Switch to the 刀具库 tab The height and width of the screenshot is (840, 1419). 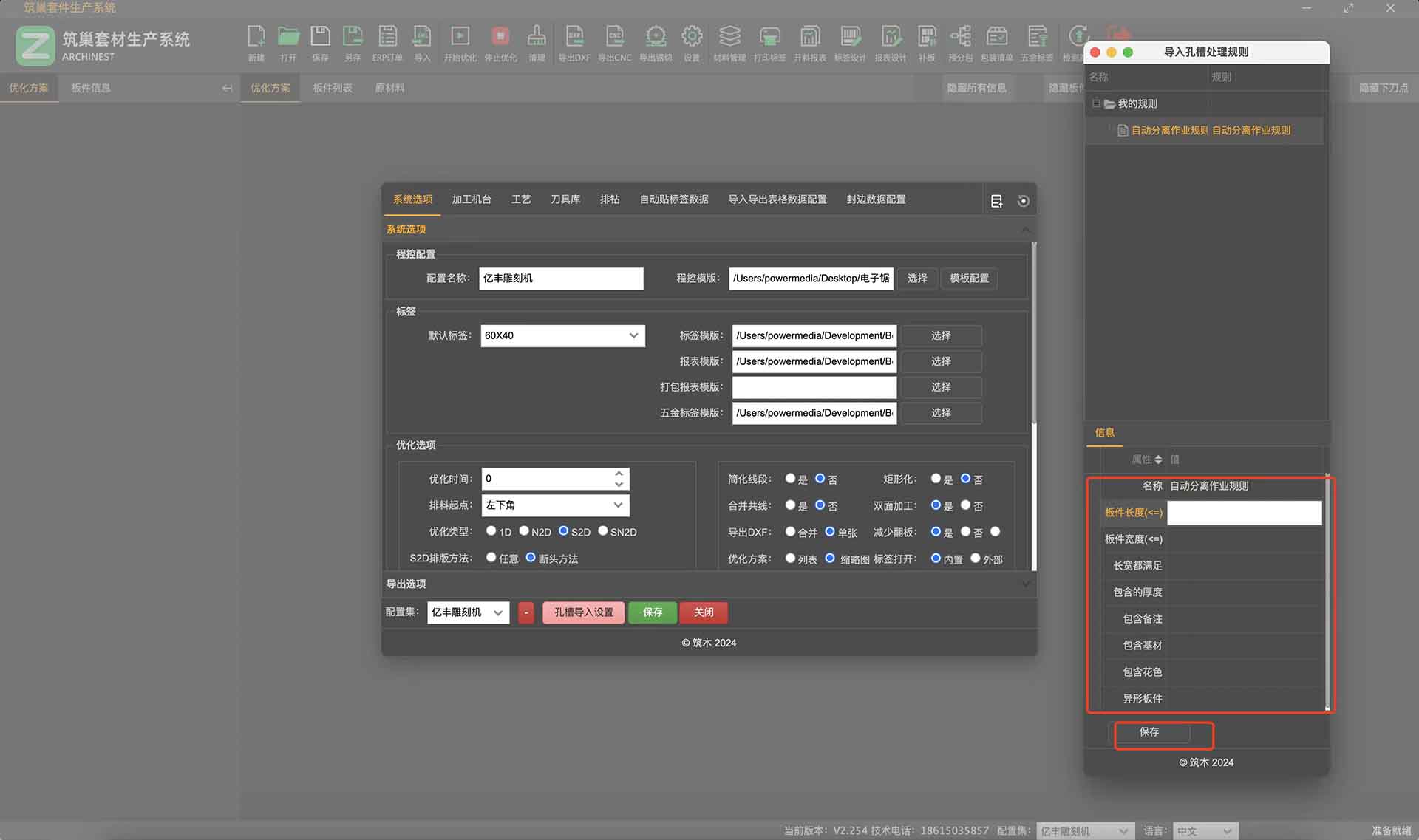pyautogui.click(x=565, y=199)
